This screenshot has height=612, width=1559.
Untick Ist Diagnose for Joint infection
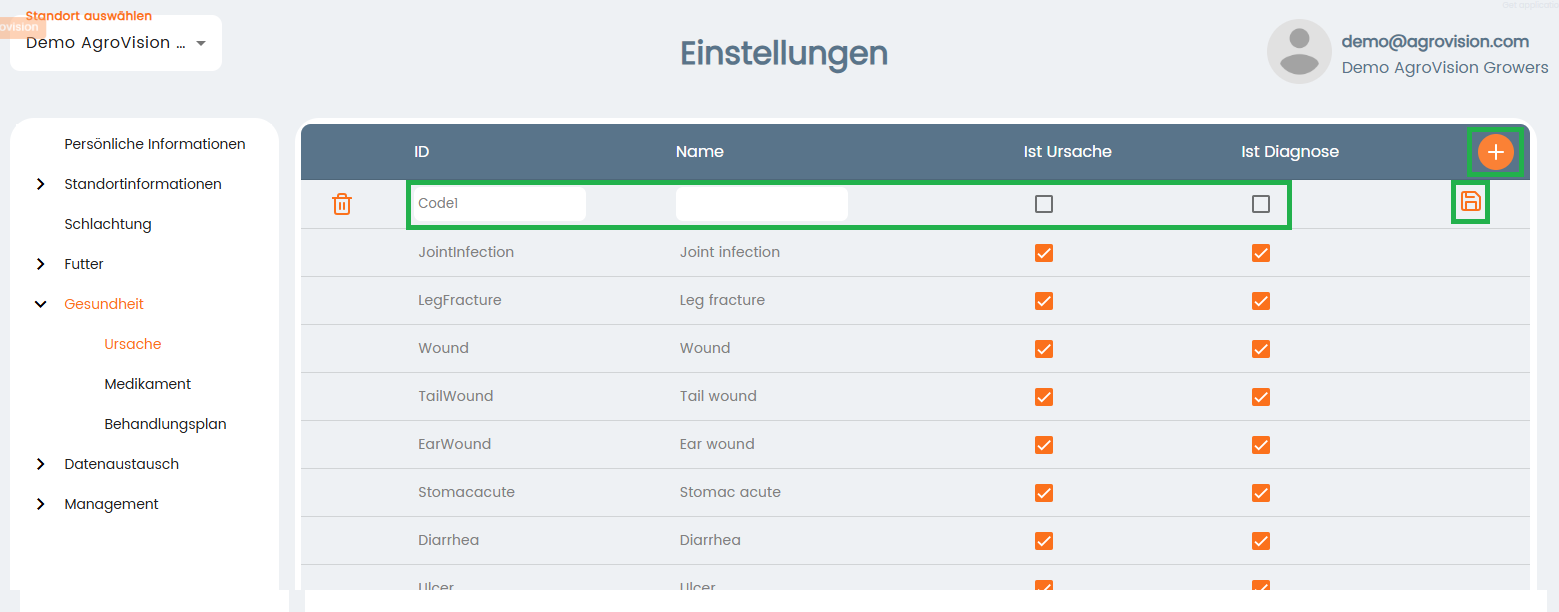1261,253
